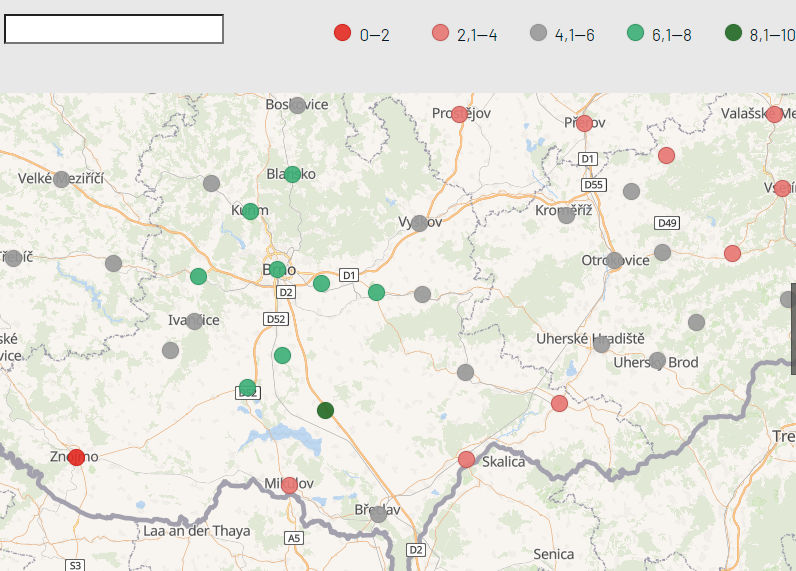Image resolution: width=796 pixels, height=571 pixels.
Task: Click the gray 4,1–6 legend circle
Action: point(538,33)
